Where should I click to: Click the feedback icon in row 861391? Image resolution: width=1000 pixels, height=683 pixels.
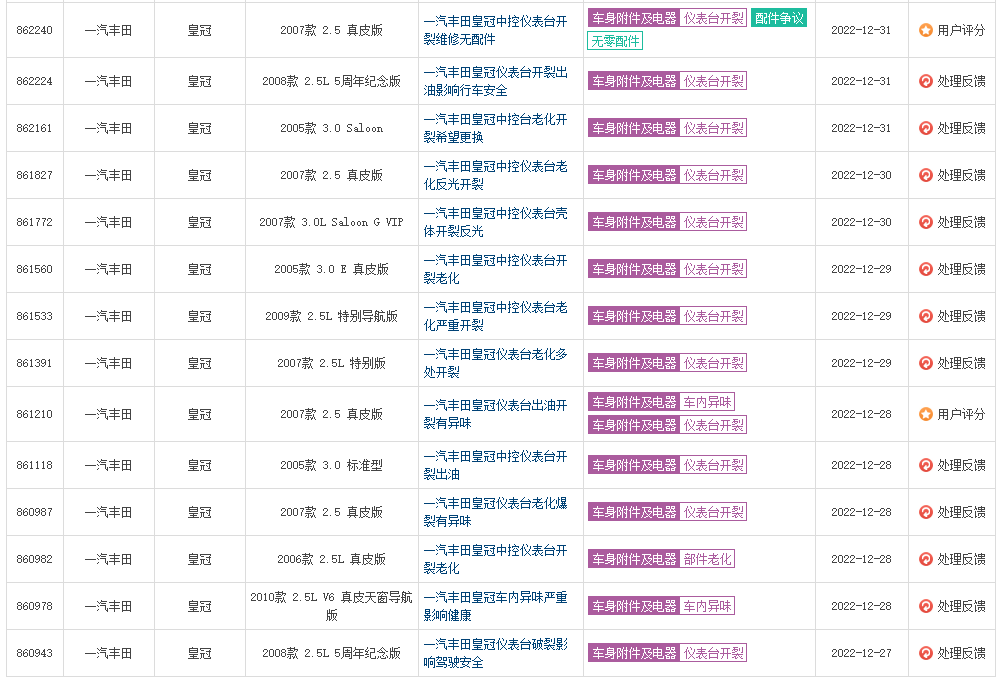tap(925, 363)
